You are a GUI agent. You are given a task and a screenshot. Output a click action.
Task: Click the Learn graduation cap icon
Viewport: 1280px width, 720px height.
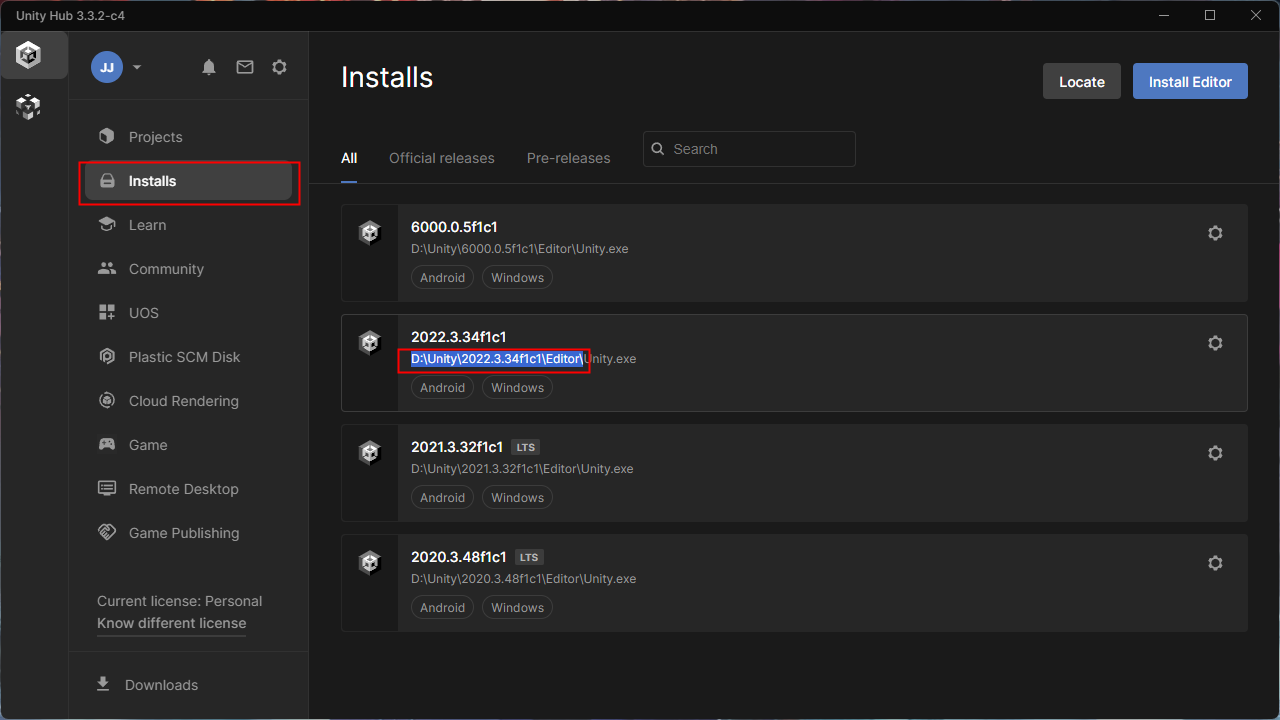point(107,225)
